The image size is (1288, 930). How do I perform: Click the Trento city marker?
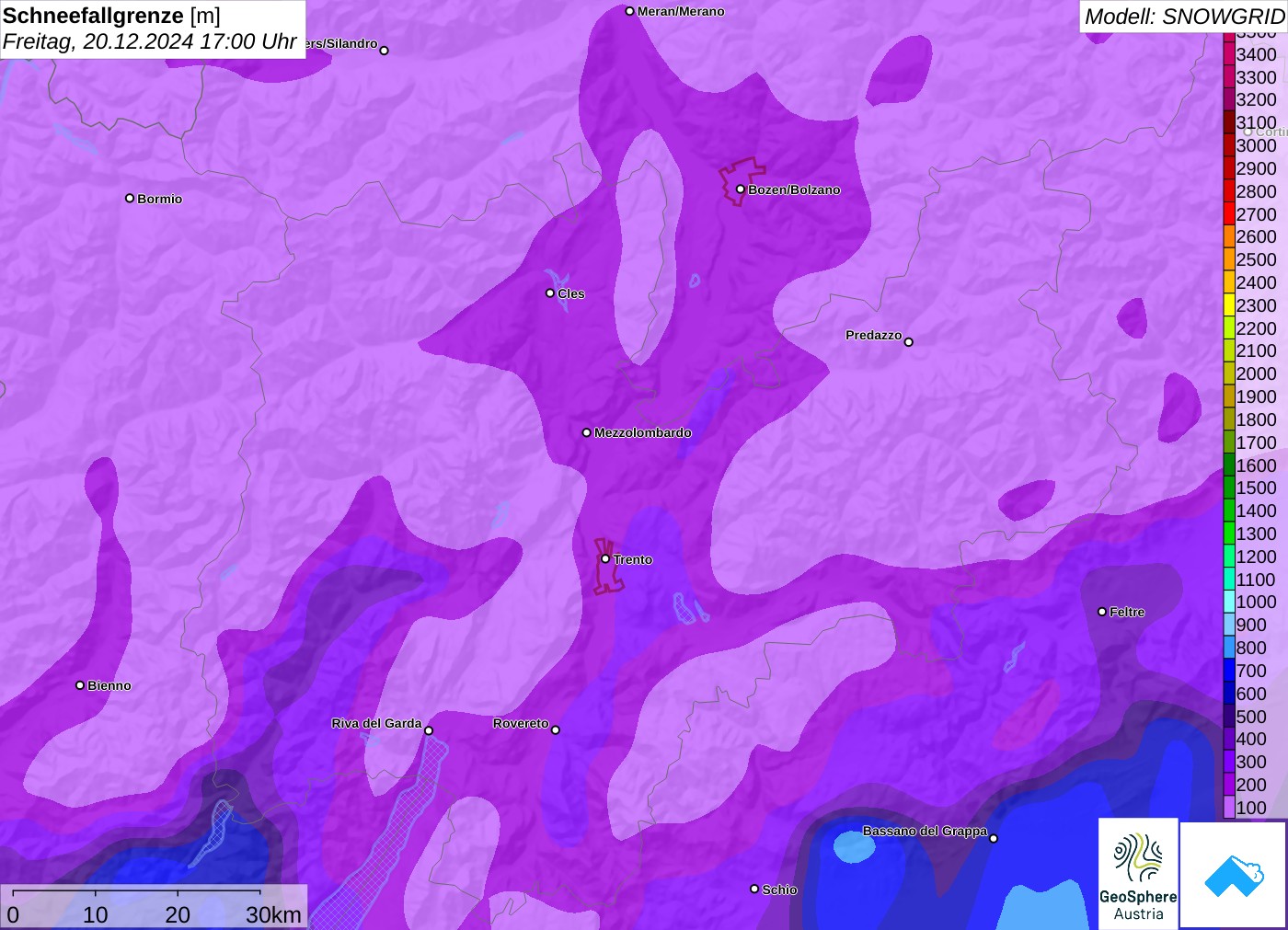tap(605, 559)
